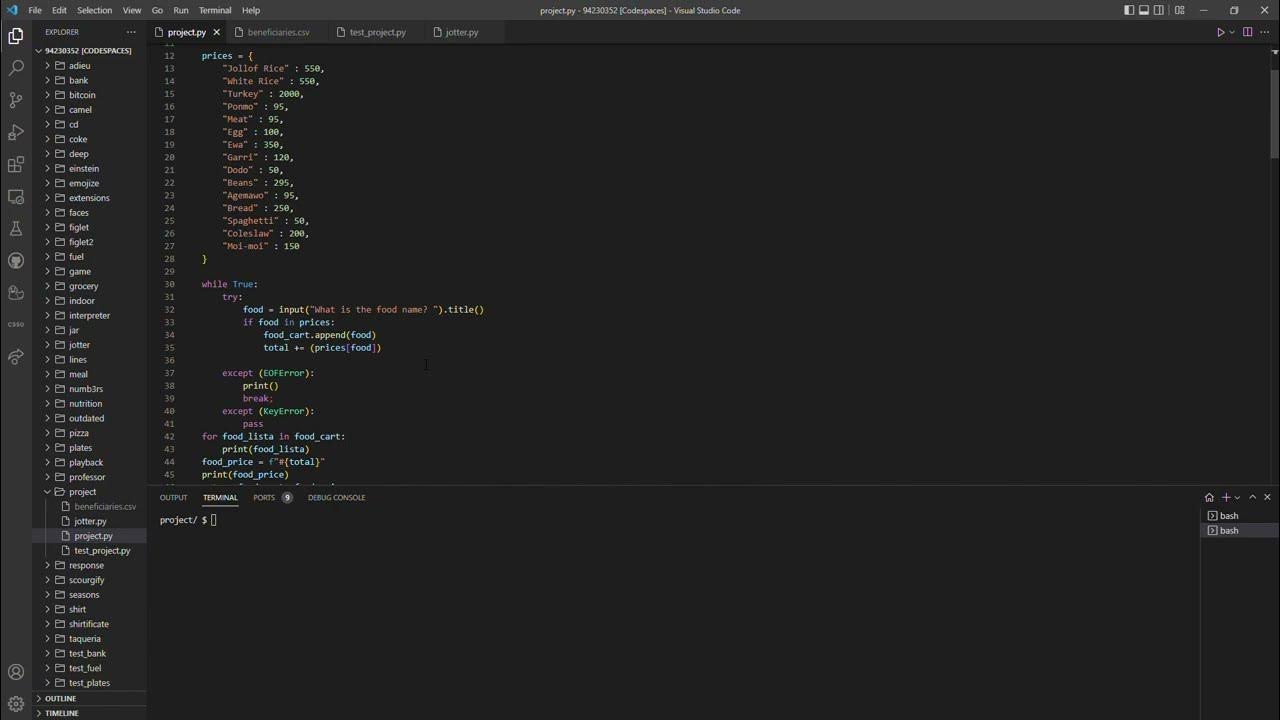
Task: Switch to the test_project.py editor tab
Action: (377, 32)
